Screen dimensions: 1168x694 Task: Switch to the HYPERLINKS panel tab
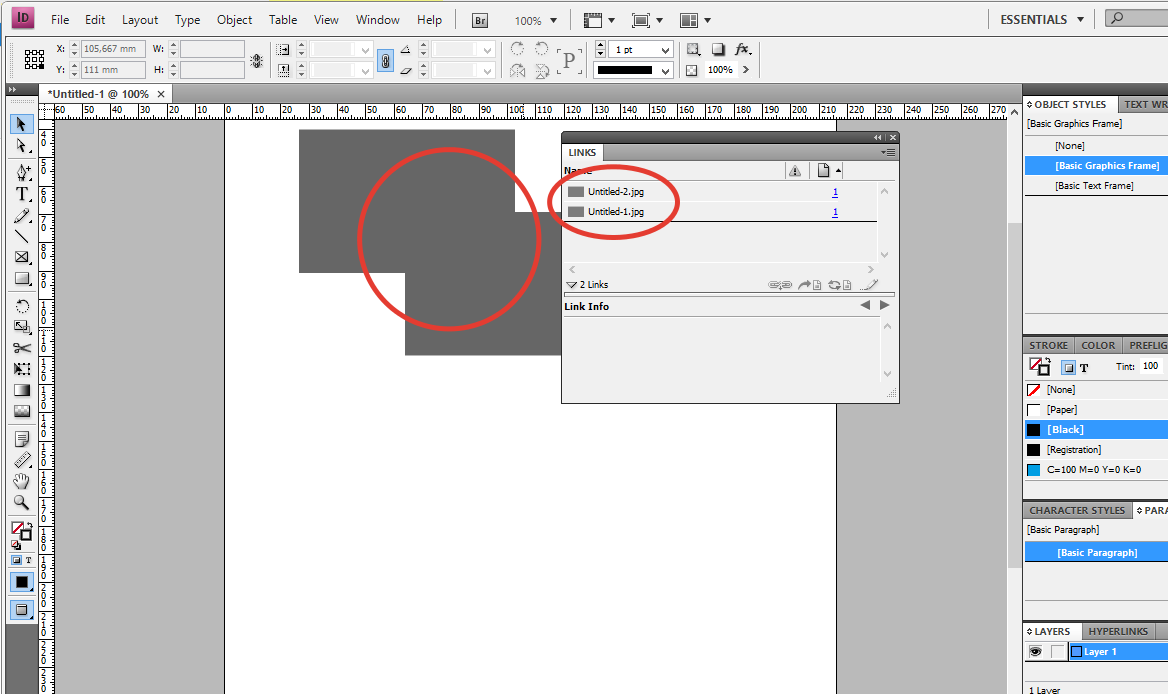(1117, 631)
